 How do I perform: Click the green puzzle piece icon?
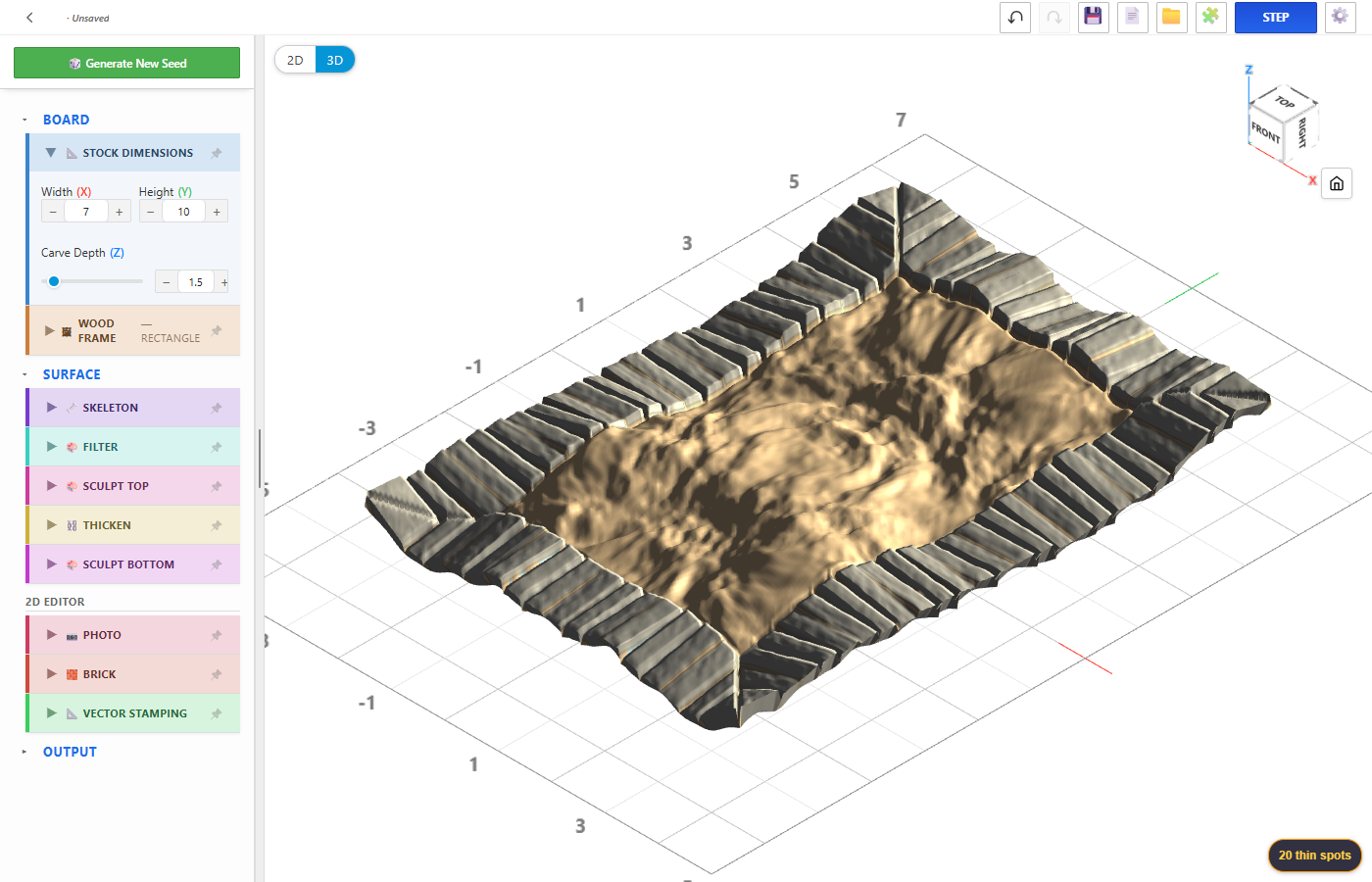pos(1211,18)
